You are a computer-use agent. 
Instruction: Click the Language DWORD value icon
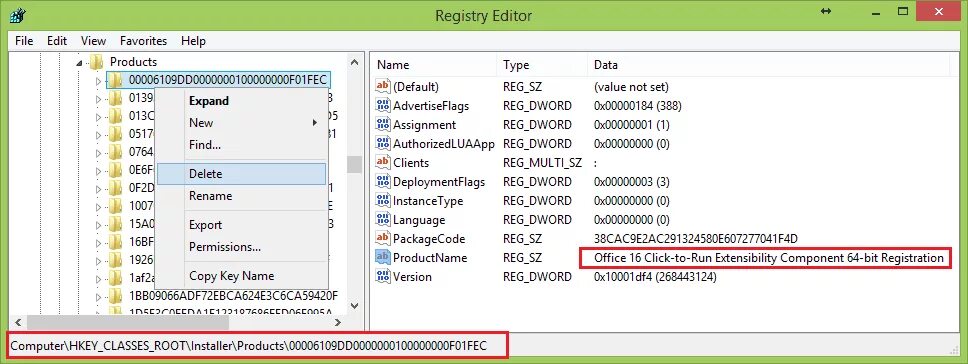coord(383,220)
